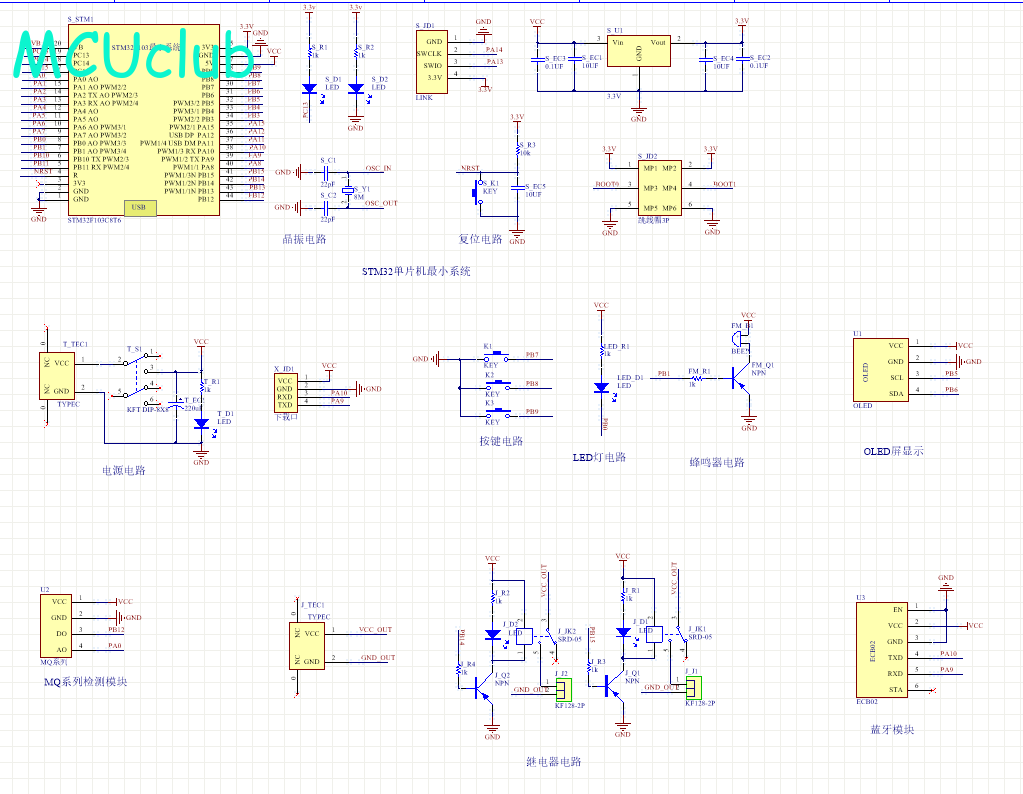The width and height of the screenshot is (1023, 794).
Task: Select the S_JD1 LINK debug connector
Action: 431,62
